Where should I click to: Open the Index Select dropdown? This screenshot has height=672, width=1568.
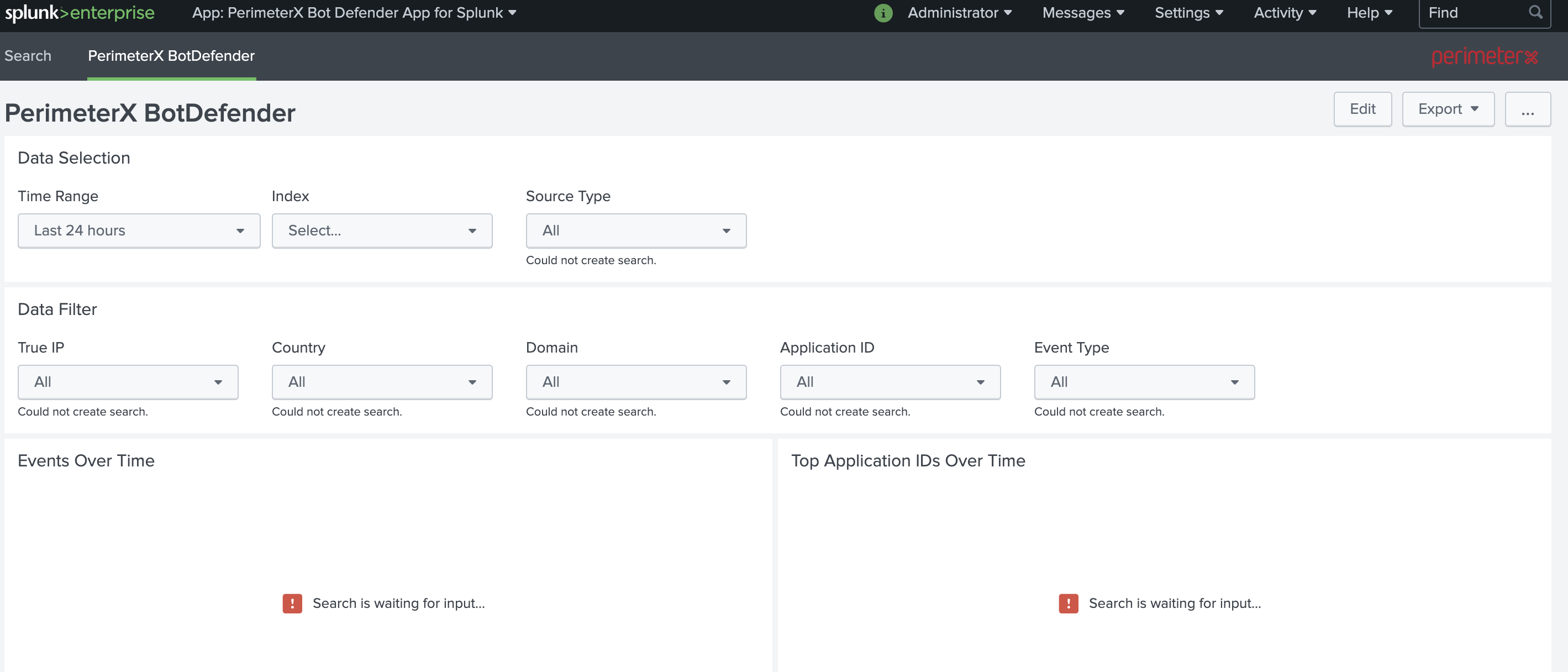382,230
